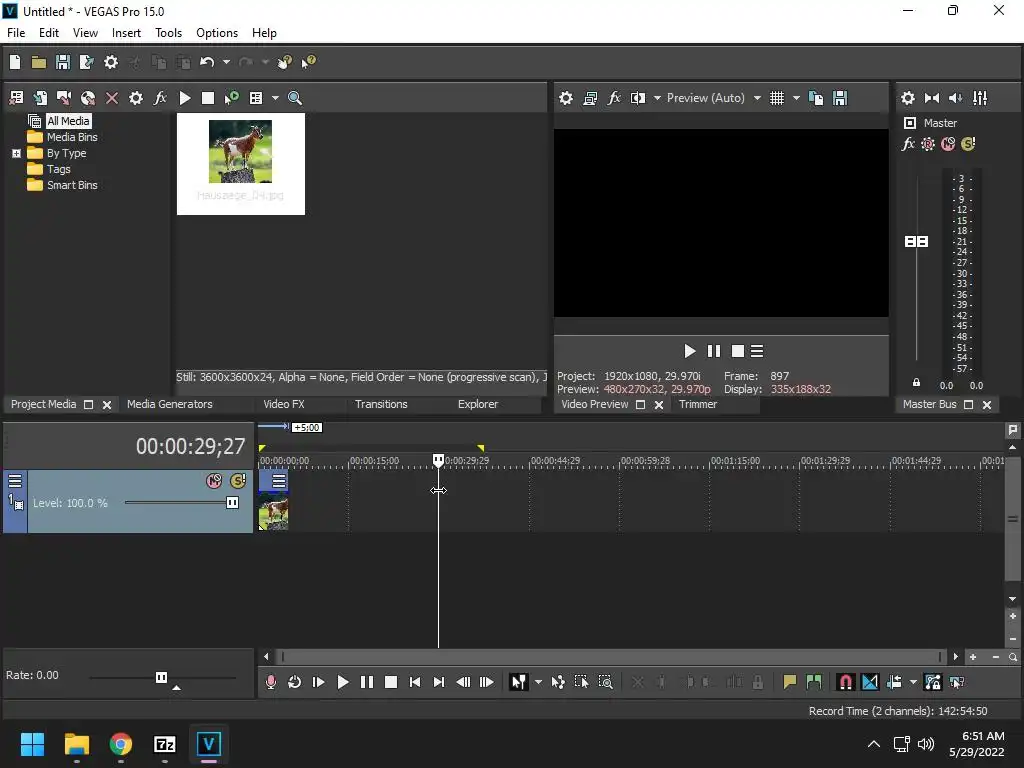
Task: Click Rate scrub slider handle
Action: [x=161, y=677]
